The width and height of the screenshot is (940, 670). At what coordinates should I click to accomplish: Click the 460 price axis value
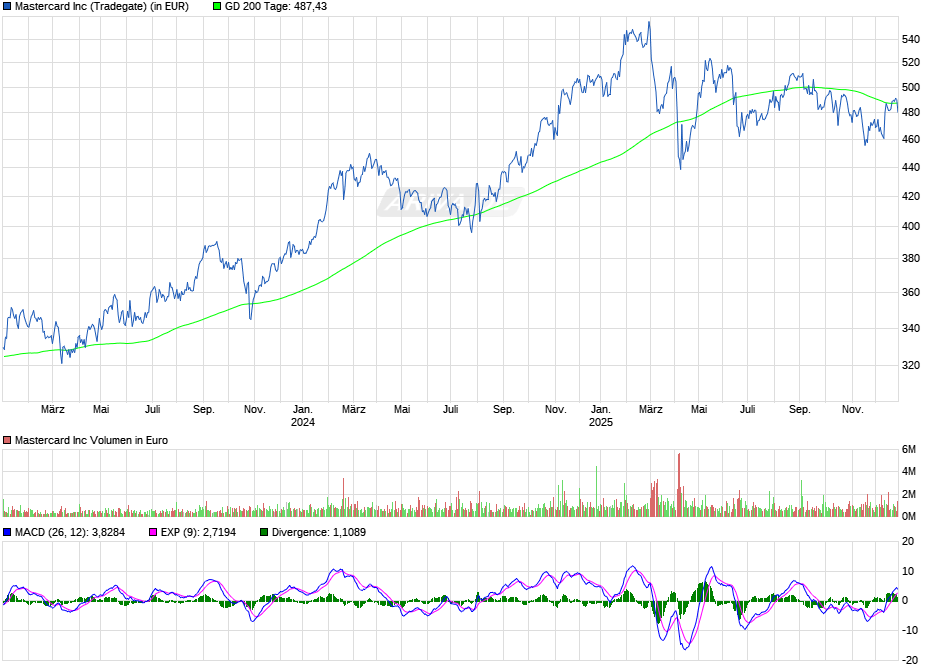point(911,139)
